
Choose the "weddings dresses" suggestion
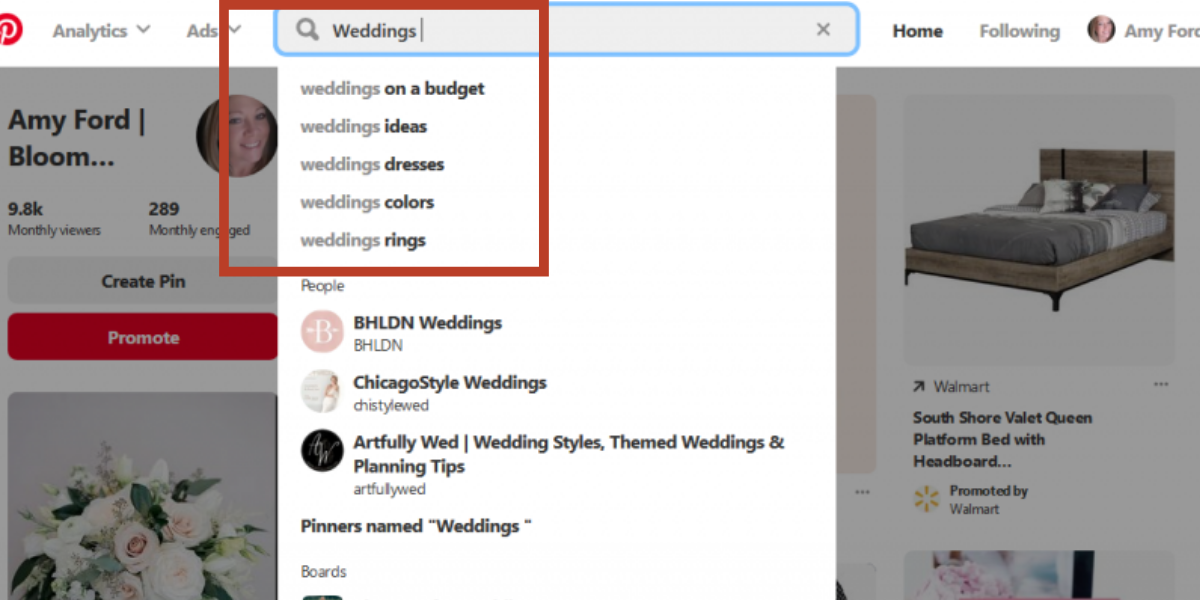pos(372,165)
